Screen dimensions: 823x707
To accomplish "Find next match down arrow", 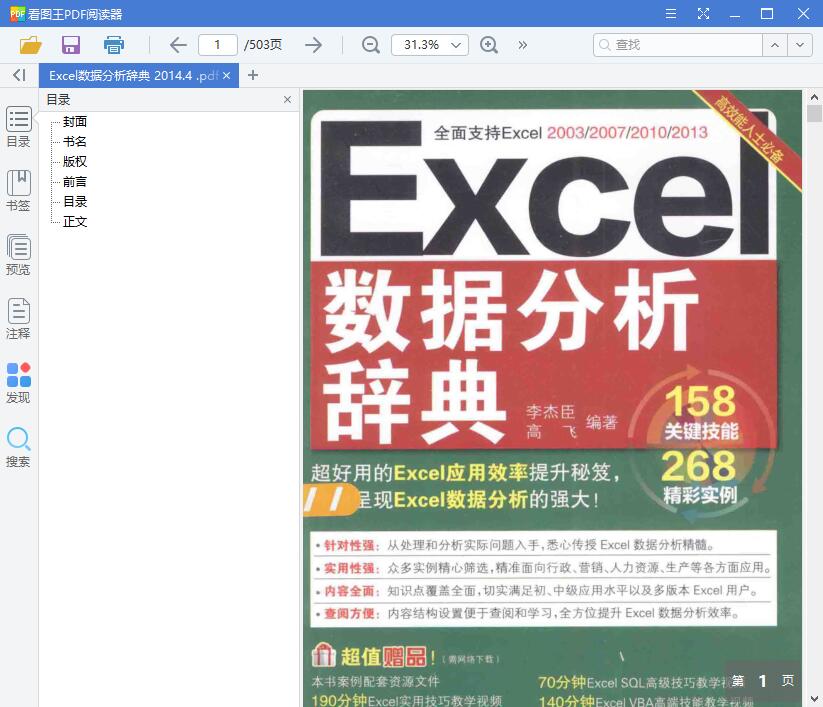I will click(x=800, y=45).
